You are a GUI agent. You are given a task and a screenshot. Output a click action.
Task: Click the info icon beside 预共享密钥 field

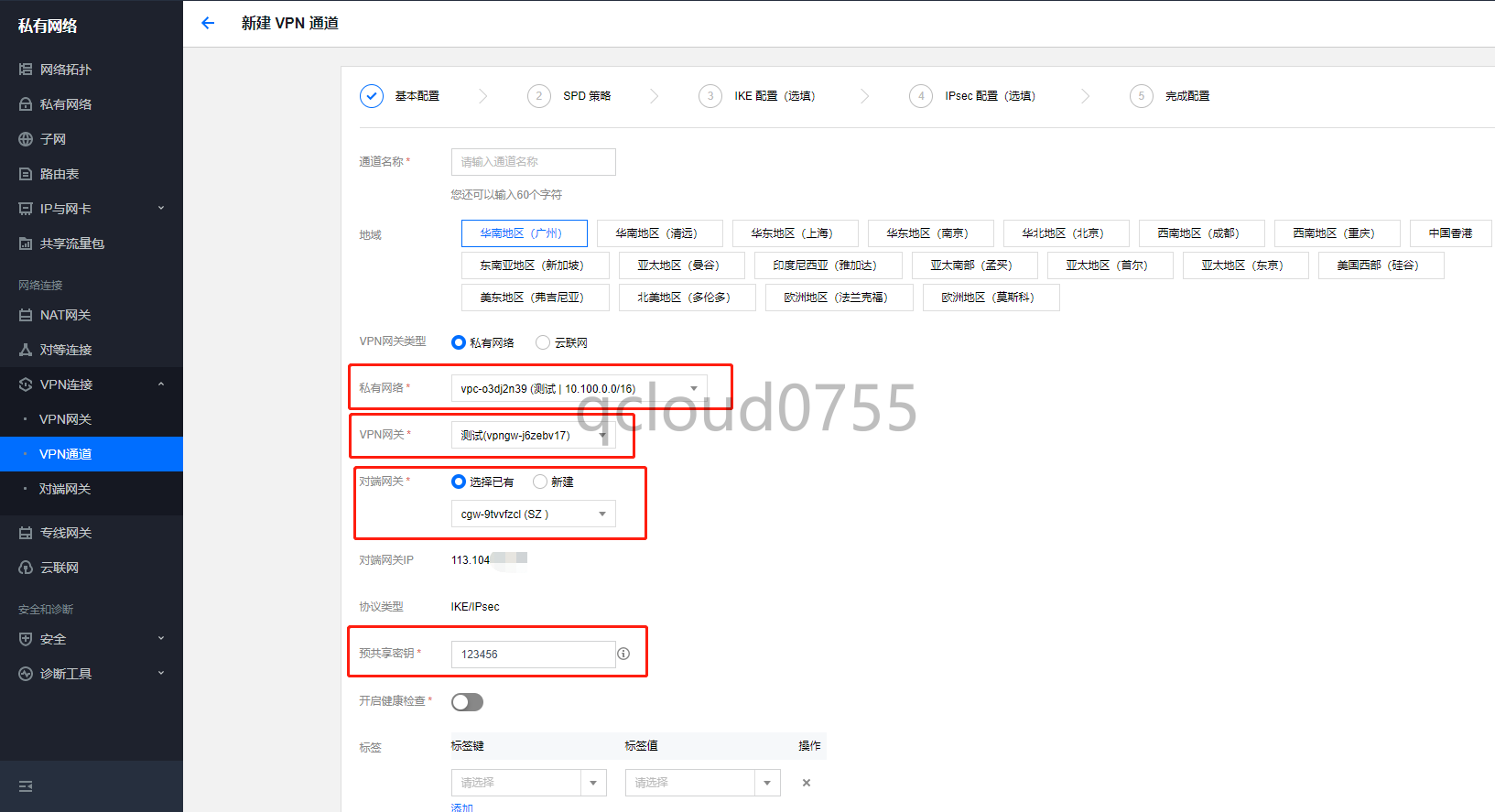point(623,654)
